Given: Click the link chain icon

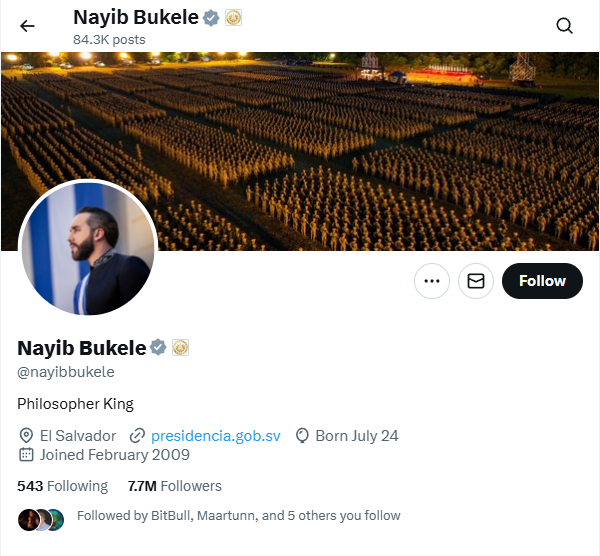Looking at the screenshot, I should (137, 436).
